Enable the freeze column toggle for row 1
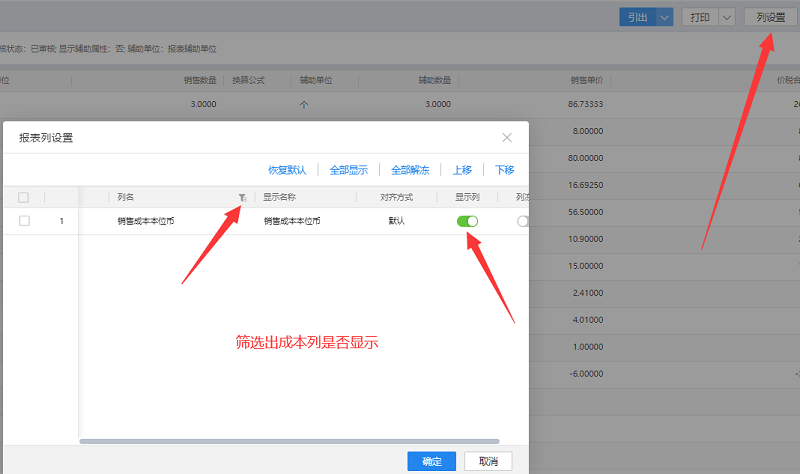 (x=522, y=221)
